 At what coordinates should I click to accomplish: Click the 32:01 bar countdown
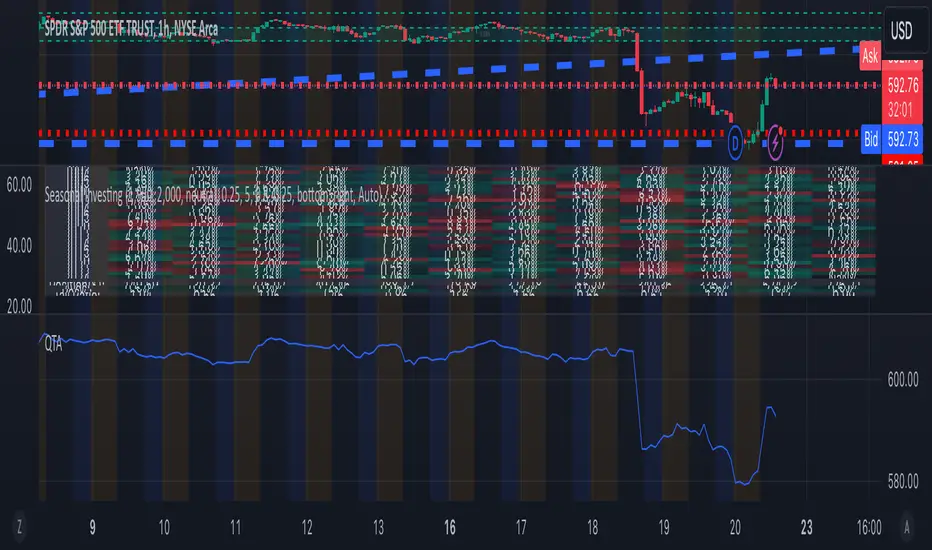[900, 110]
